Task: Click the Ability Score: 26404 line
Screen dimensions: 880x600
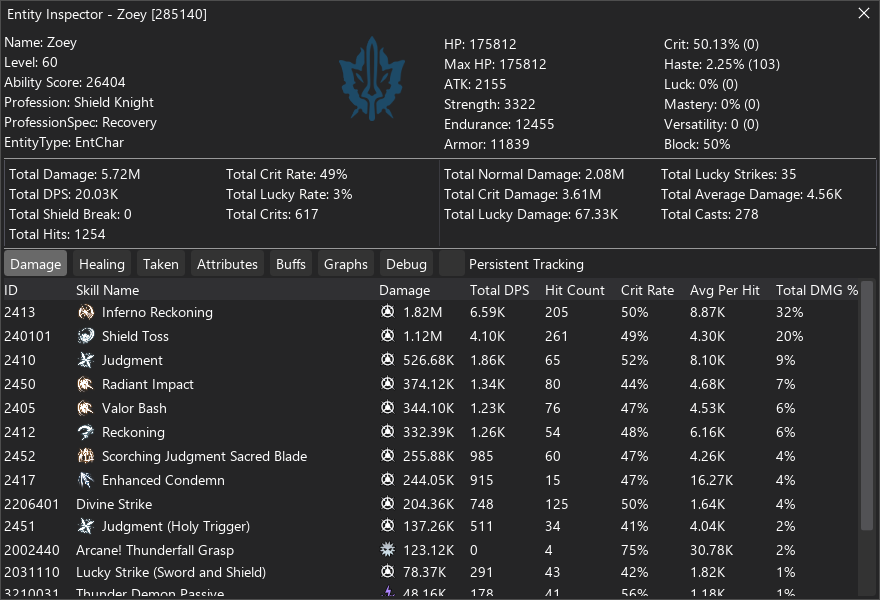Action: [x=65, y=82]
